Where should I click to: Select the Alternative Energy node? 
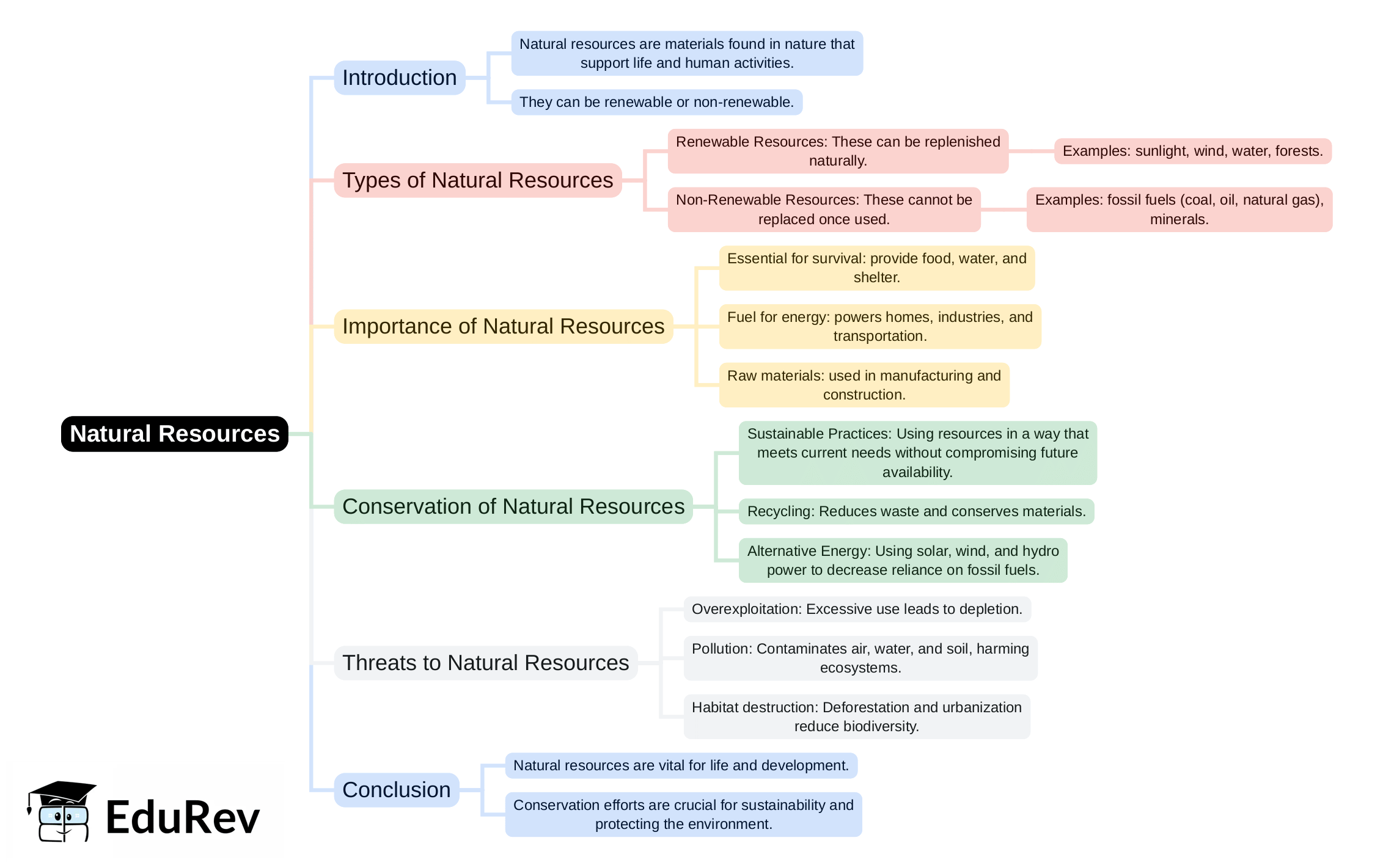902,560
